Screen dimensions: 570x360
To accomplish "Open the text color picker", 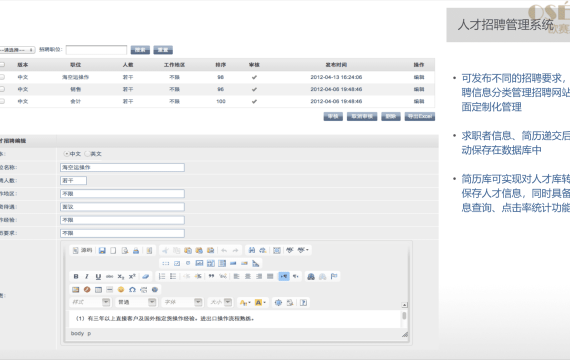I will coord(245,303).
